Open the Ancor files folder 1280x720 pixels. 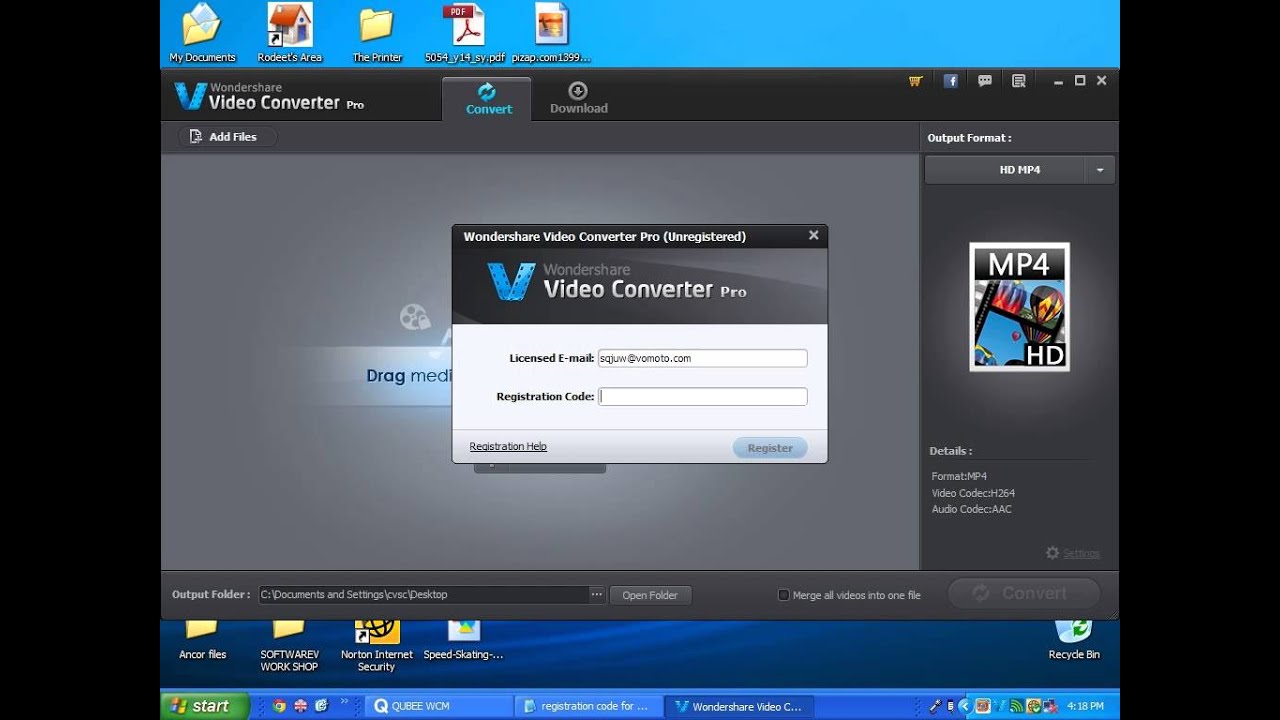pyautogui.click(x=202, y=641)
